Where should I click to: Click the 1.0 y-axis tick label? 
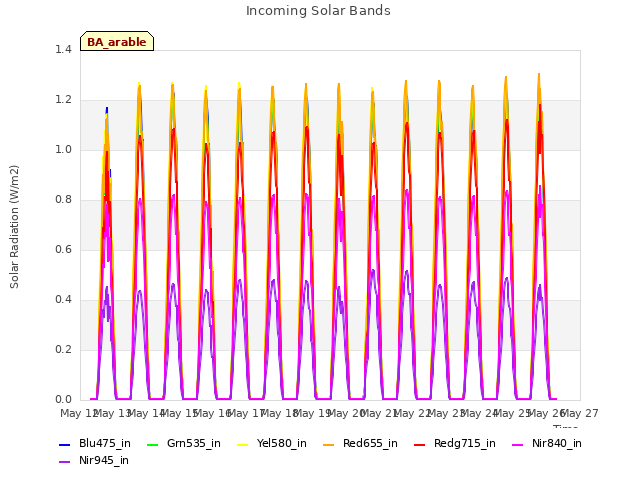63,149
